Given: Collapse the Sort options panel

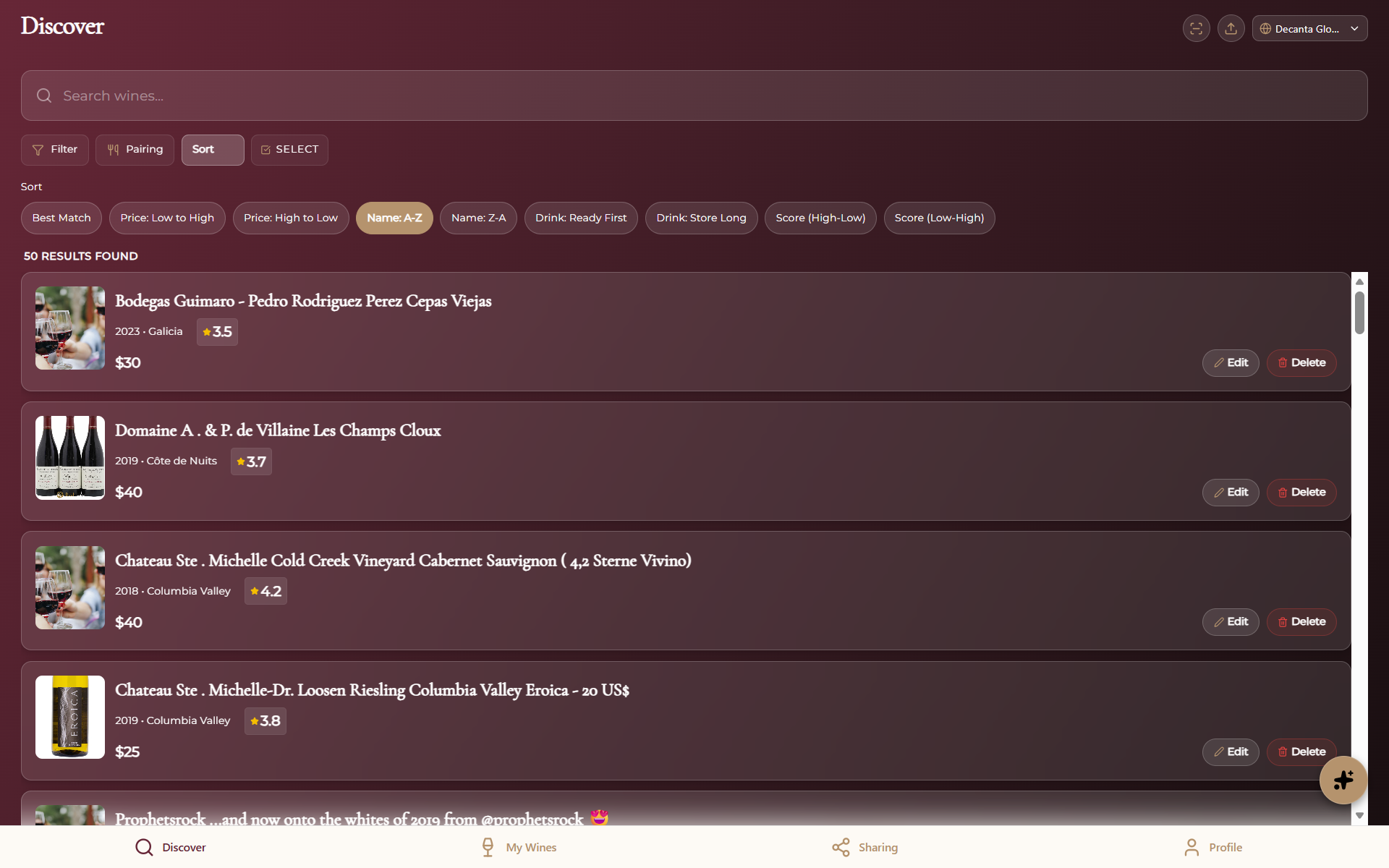Looking at the screenshot, I should tap(212, 150).
